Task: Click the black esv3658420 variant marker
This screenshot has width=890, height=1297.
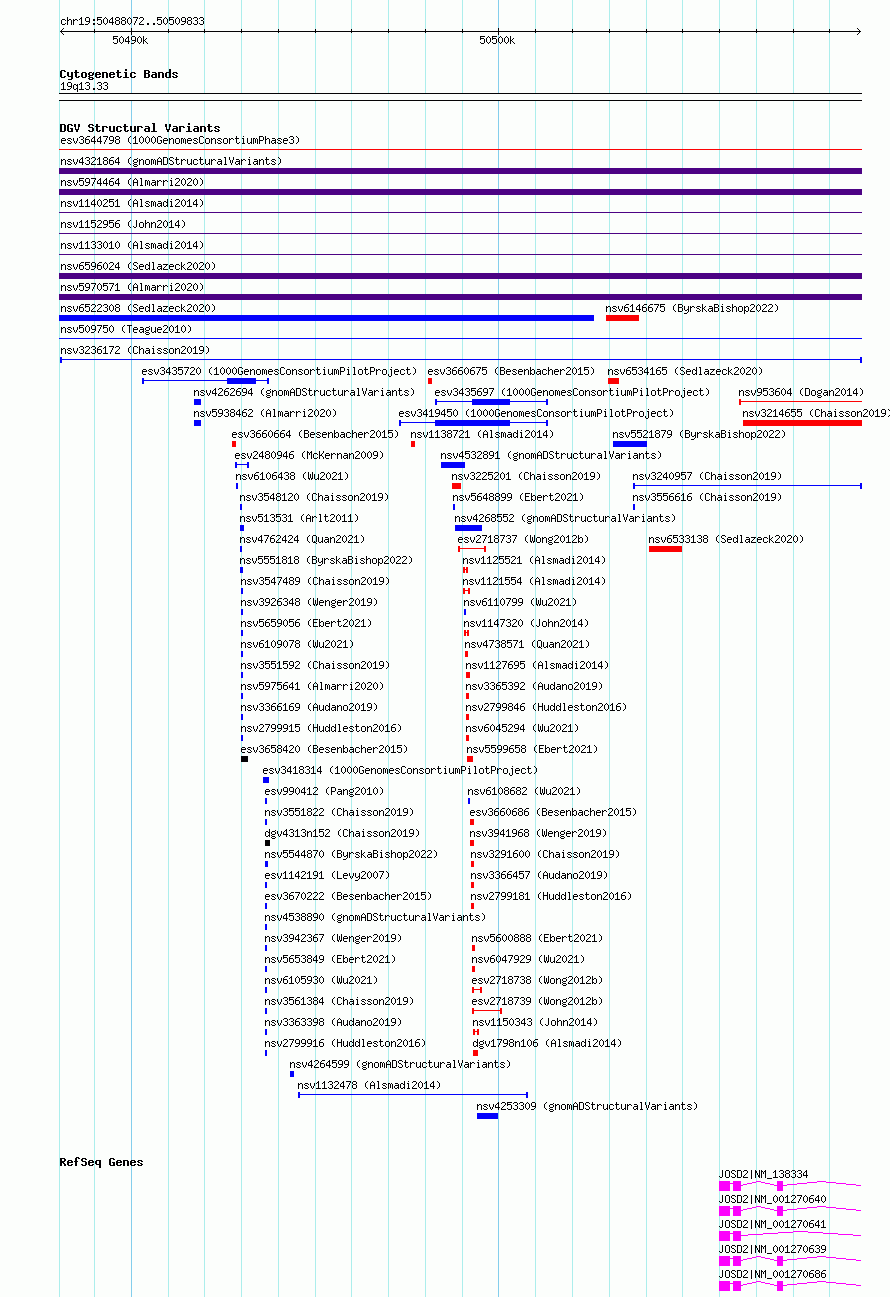Action: tap(244, 759)
